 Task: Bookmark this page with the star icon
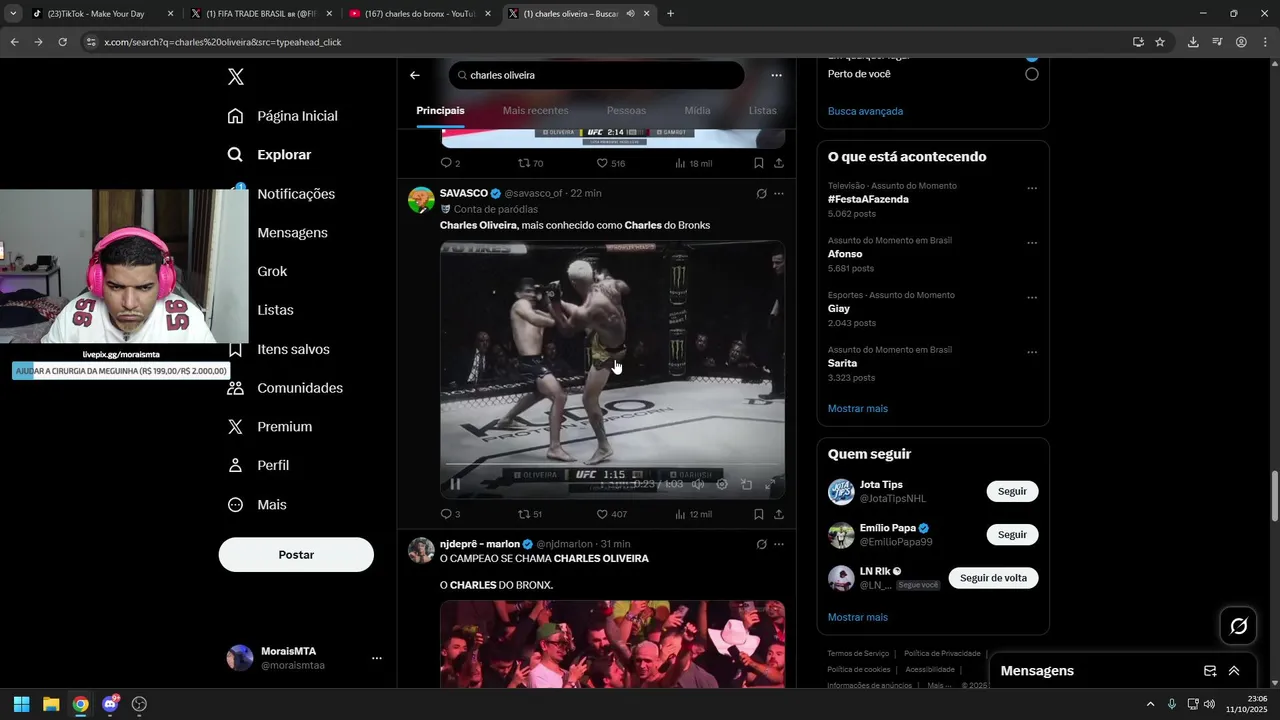tap(1160, 42)
